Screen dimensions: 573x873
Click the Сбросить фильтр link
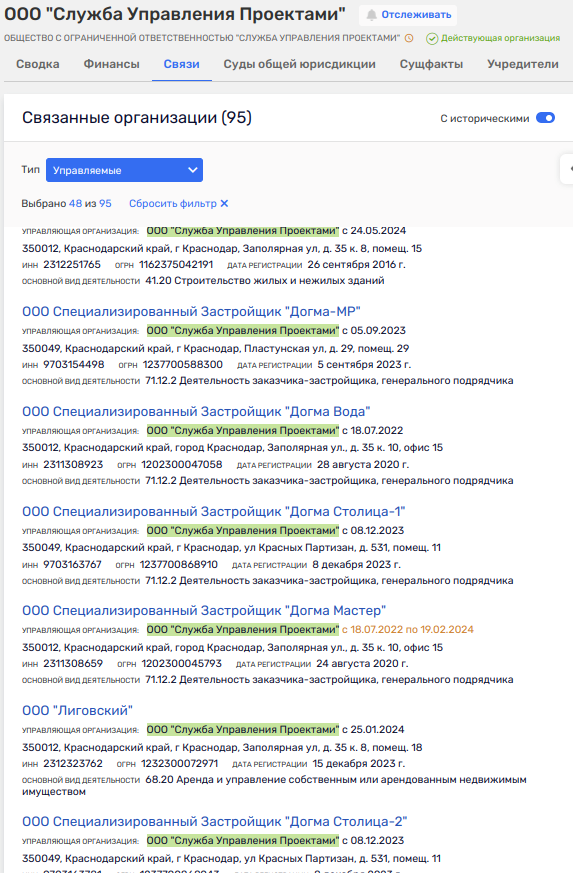173,204
